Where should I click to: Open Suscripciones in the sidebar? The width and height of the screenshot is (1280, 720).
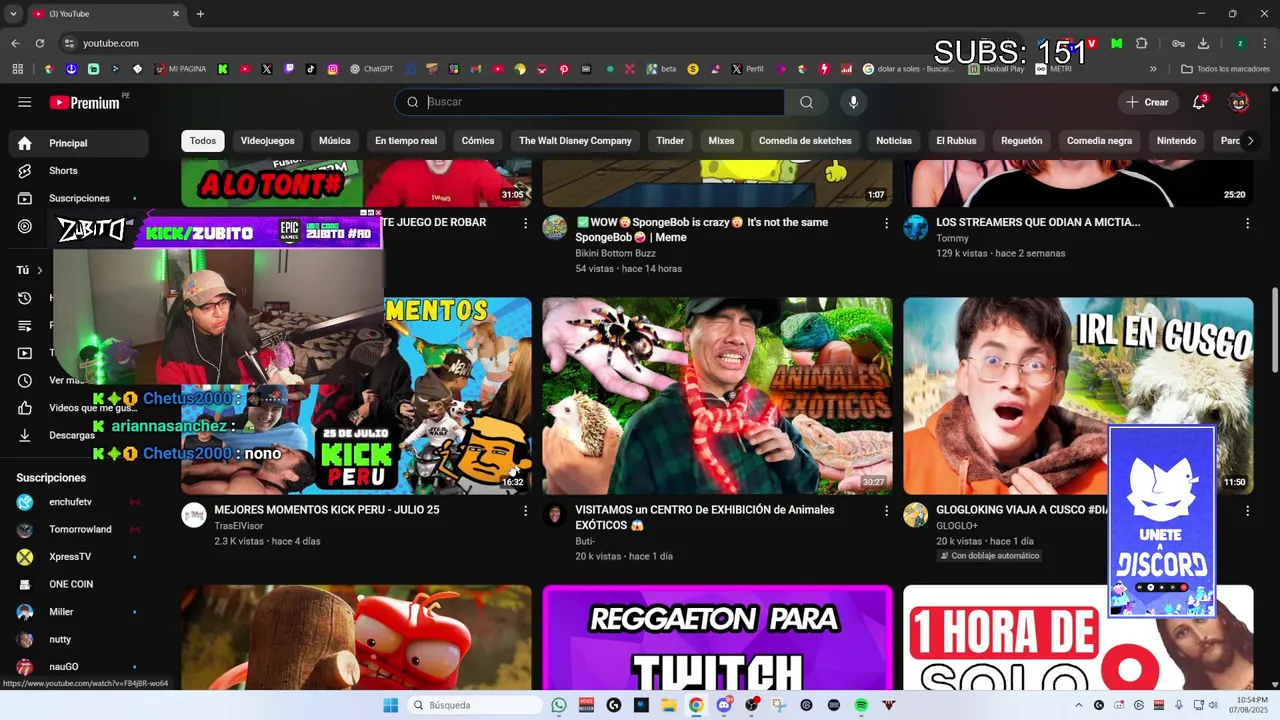tap(78, 198)
